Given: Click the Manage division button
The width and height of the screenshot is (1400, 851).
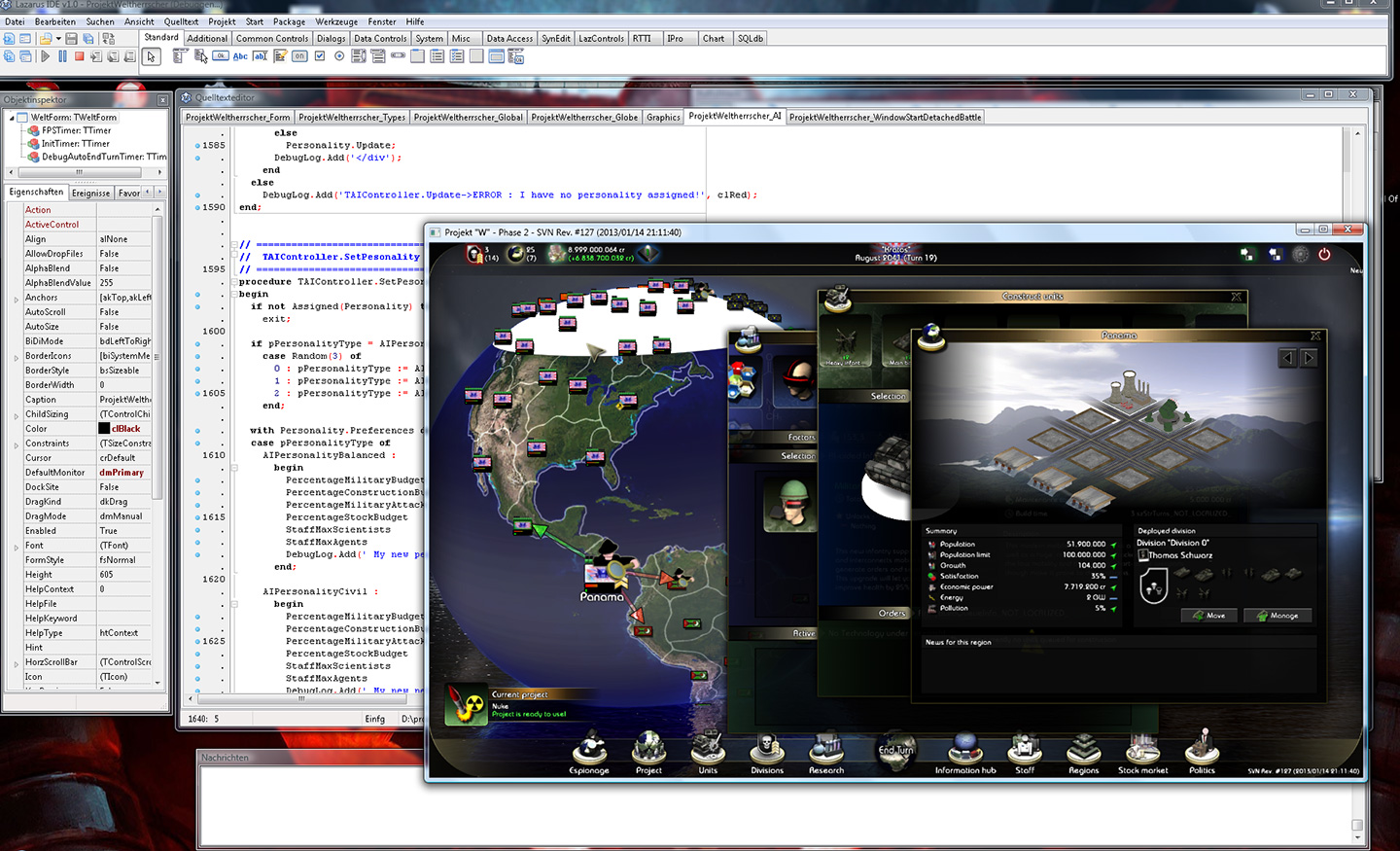Looking at the screenshot, I should (x=1277, y=616).
